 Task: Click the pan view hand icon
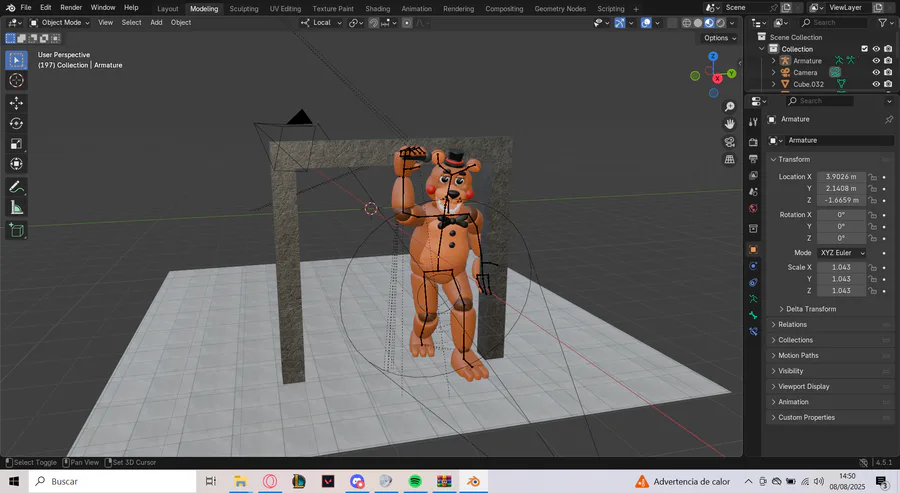click(730, 124)
